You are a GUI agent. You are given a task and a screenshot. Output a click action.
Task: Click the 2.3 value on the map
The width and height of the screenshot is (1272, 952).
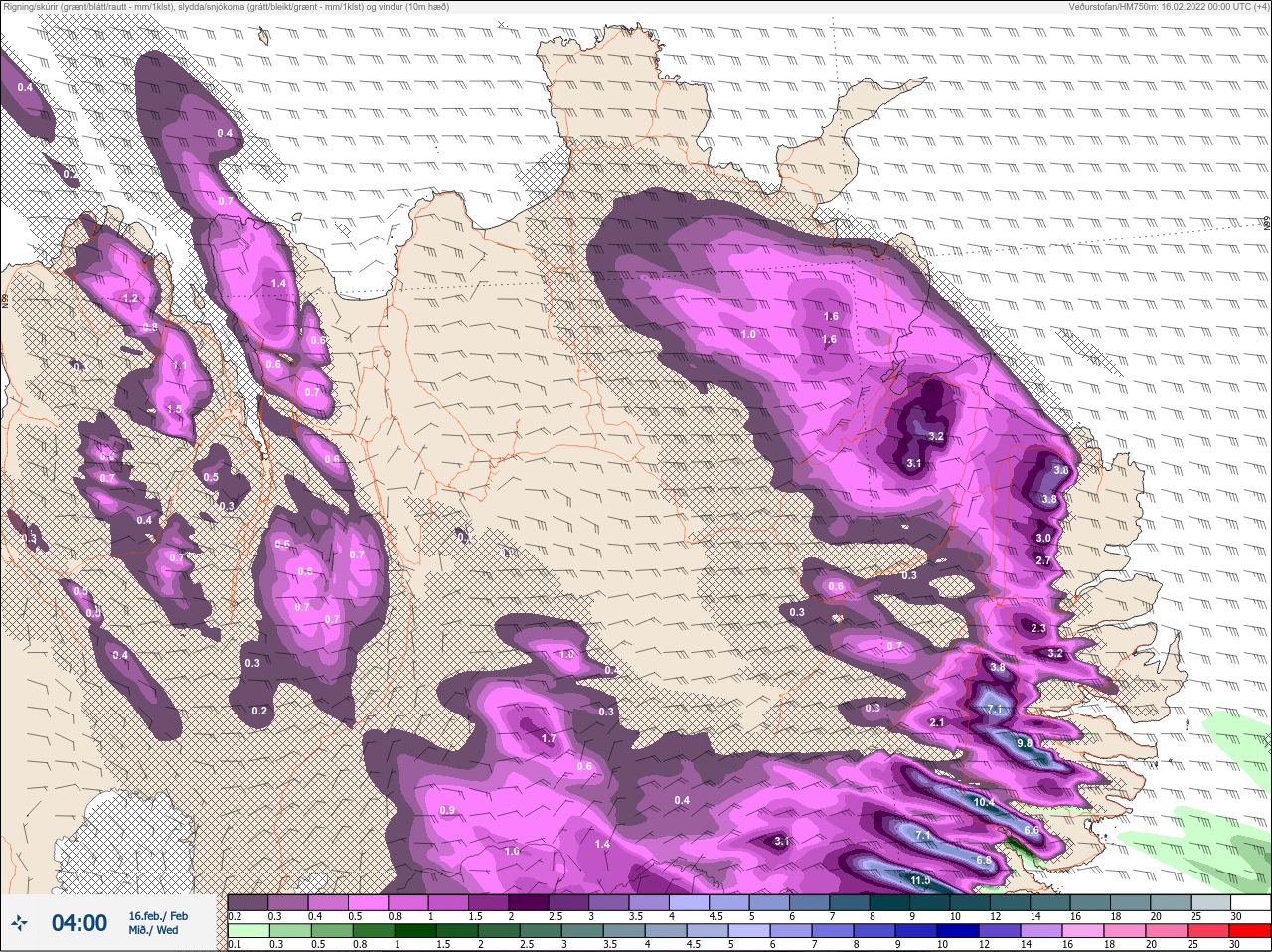pos(1038,628)
